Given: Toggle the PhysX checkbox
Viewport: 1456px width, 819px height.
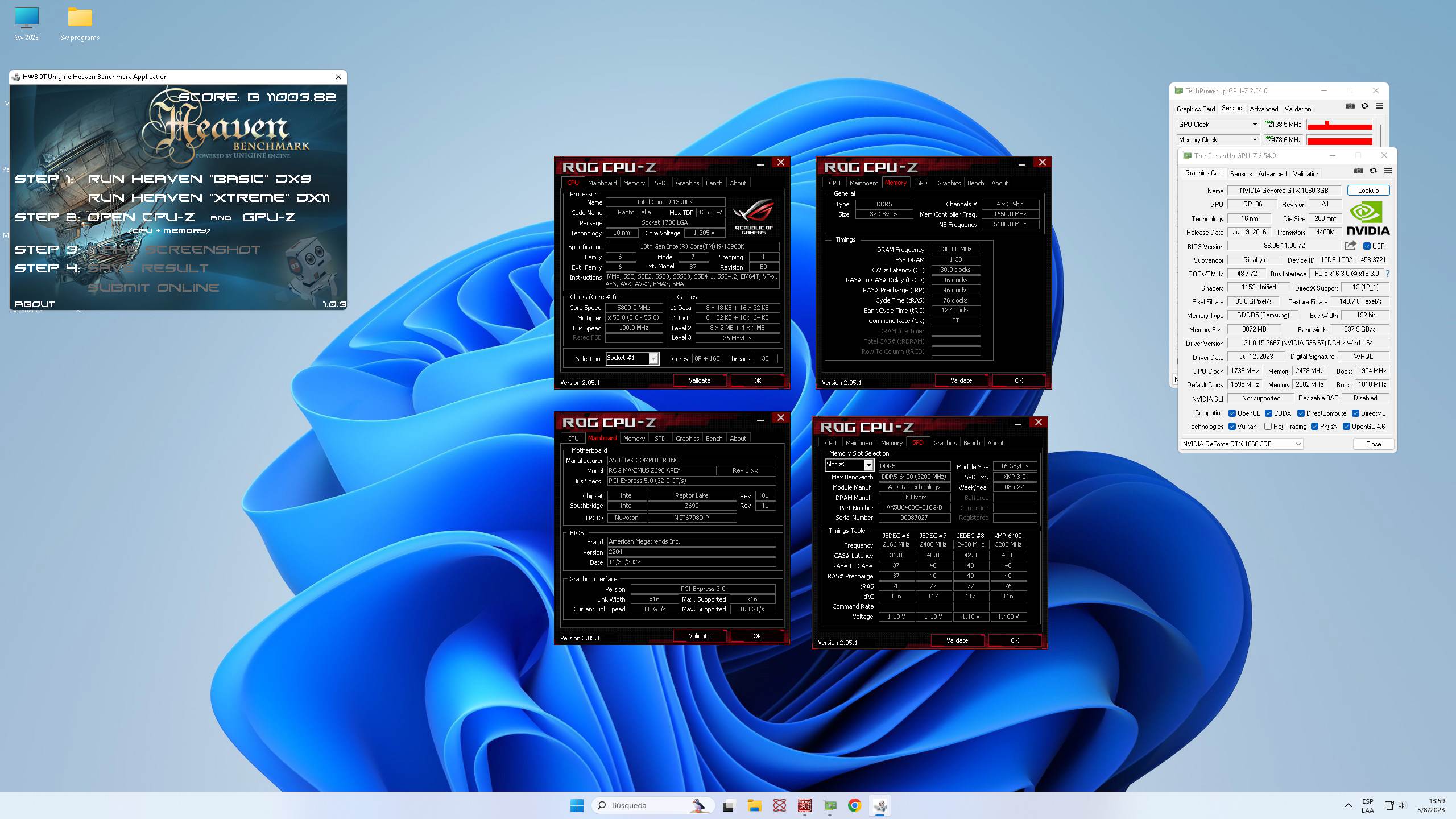Looking at the screenshot, I should tap(1314, 427).
